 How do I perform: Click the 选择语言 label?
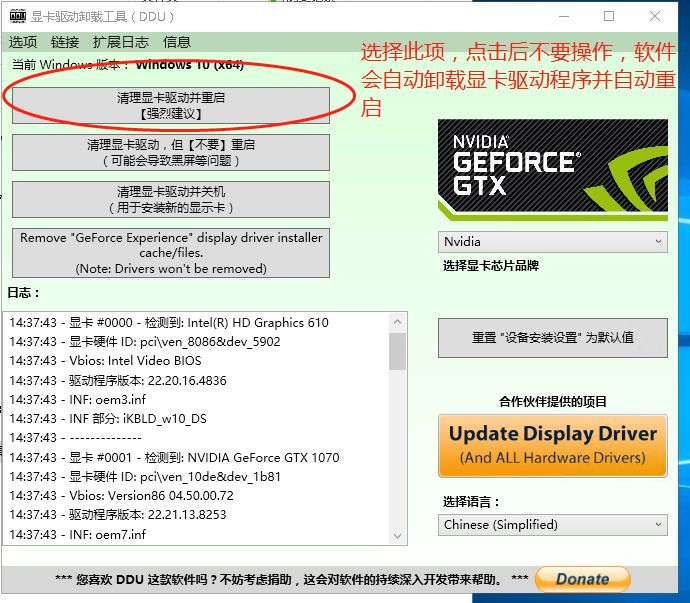pyautogui.click(x=471, y=502)
